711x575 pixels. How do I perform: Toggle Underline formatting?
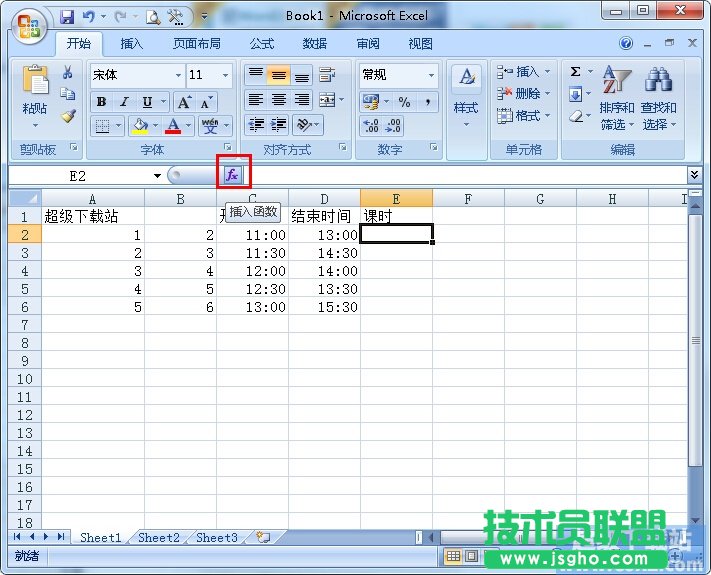coord(147,102)
